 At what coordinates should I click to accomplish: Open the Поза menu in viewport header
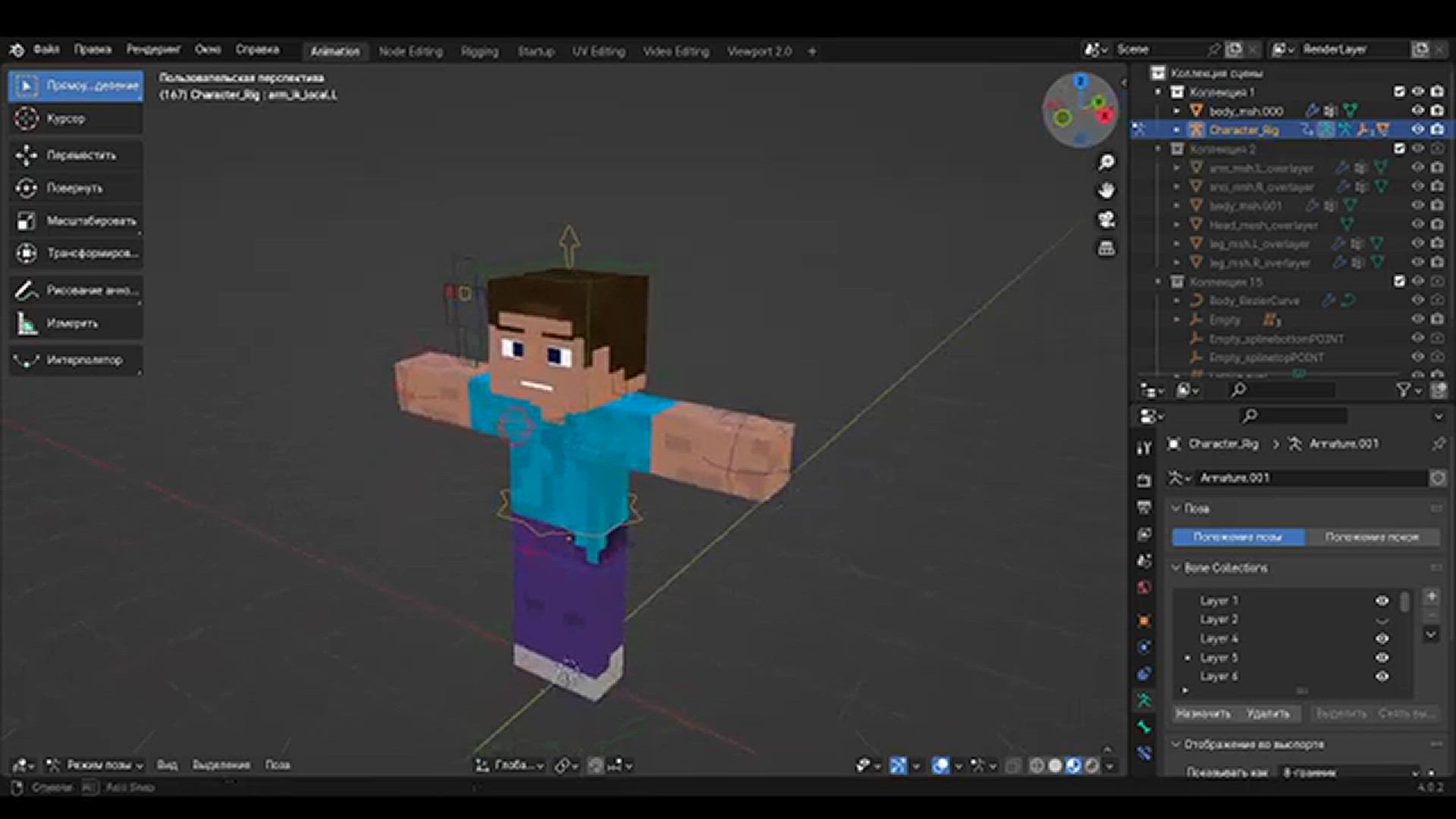point(278,765)
